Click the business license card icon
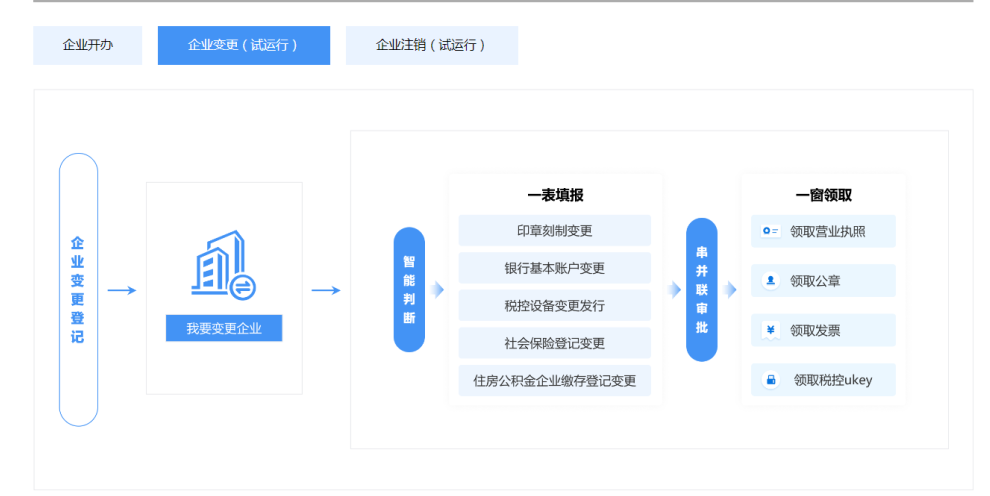The width and height of the screenshot is (990, 496). [770, 231]
